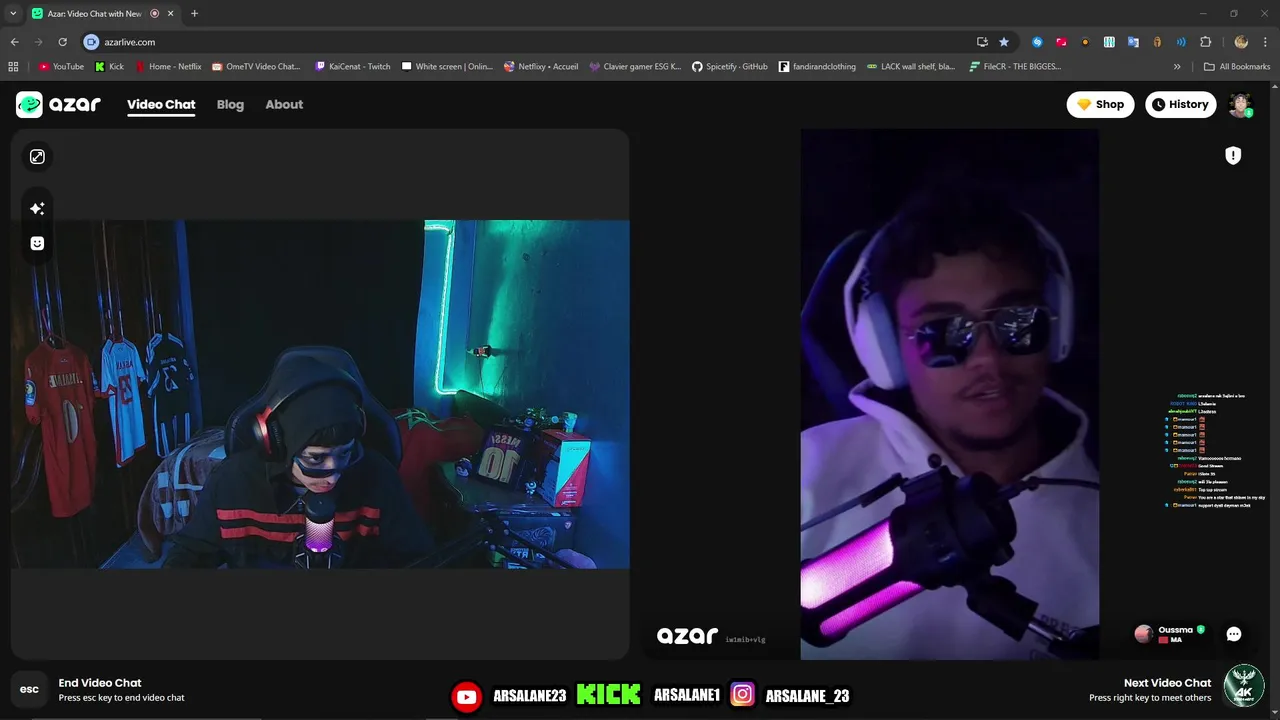Open the orange dot extension
This screenshot has width=1280, height=720.
[1085, 42]
